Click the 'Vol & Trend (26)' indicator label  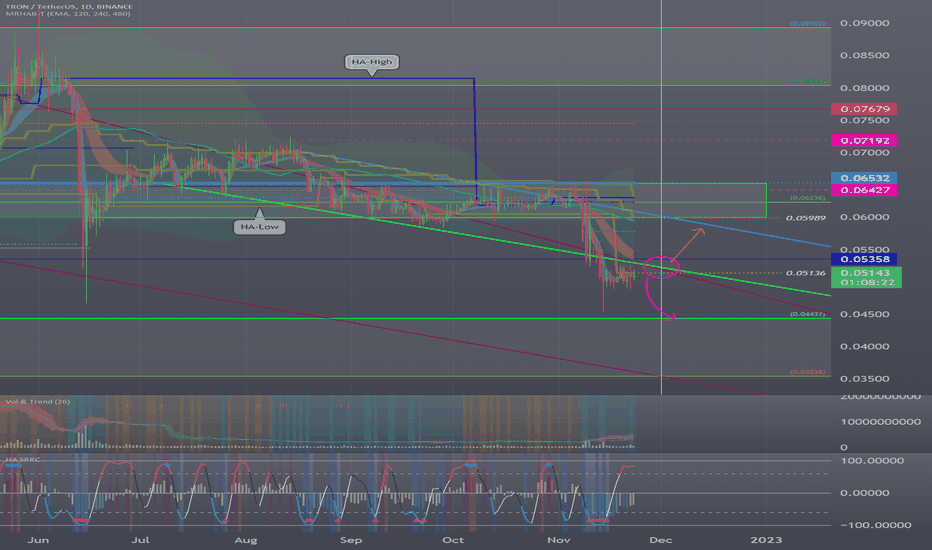(37, 402)
